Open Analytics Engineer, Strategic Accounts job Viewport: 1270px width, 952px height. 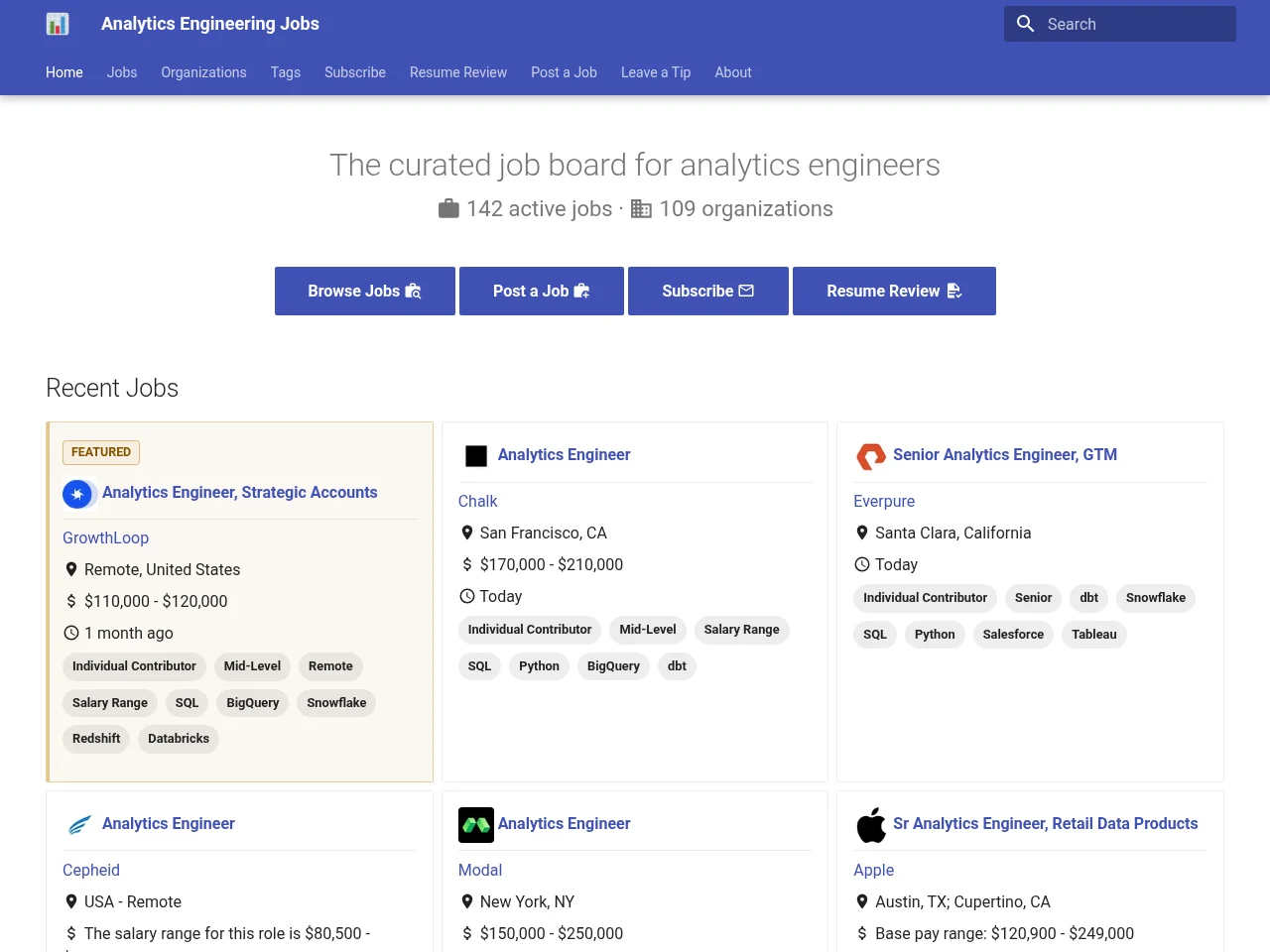tap(240, 493)
